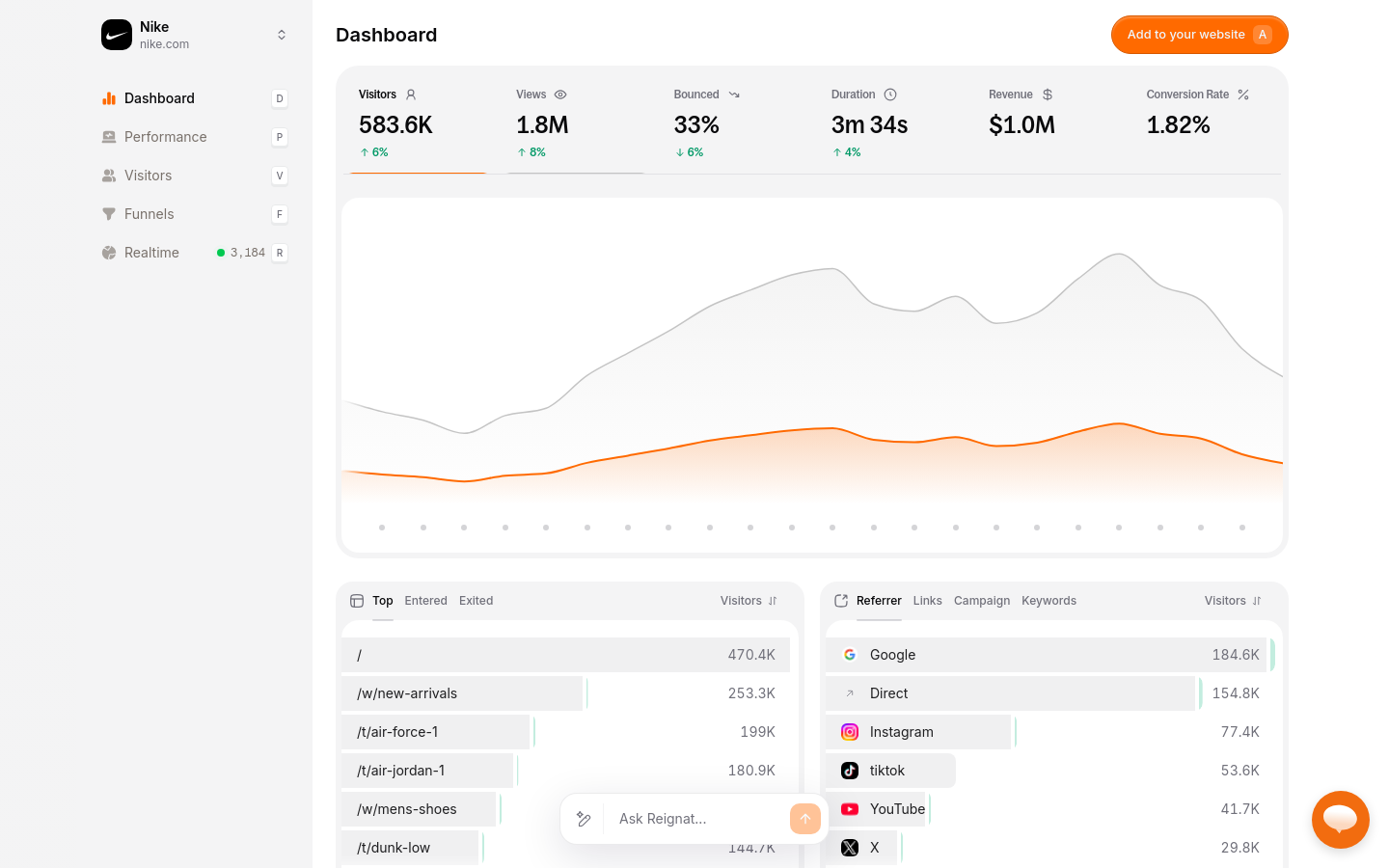Click the trend-down icon beside Bounced
1389x868 pixels.
pyautogui.click(x=734, y=95)
